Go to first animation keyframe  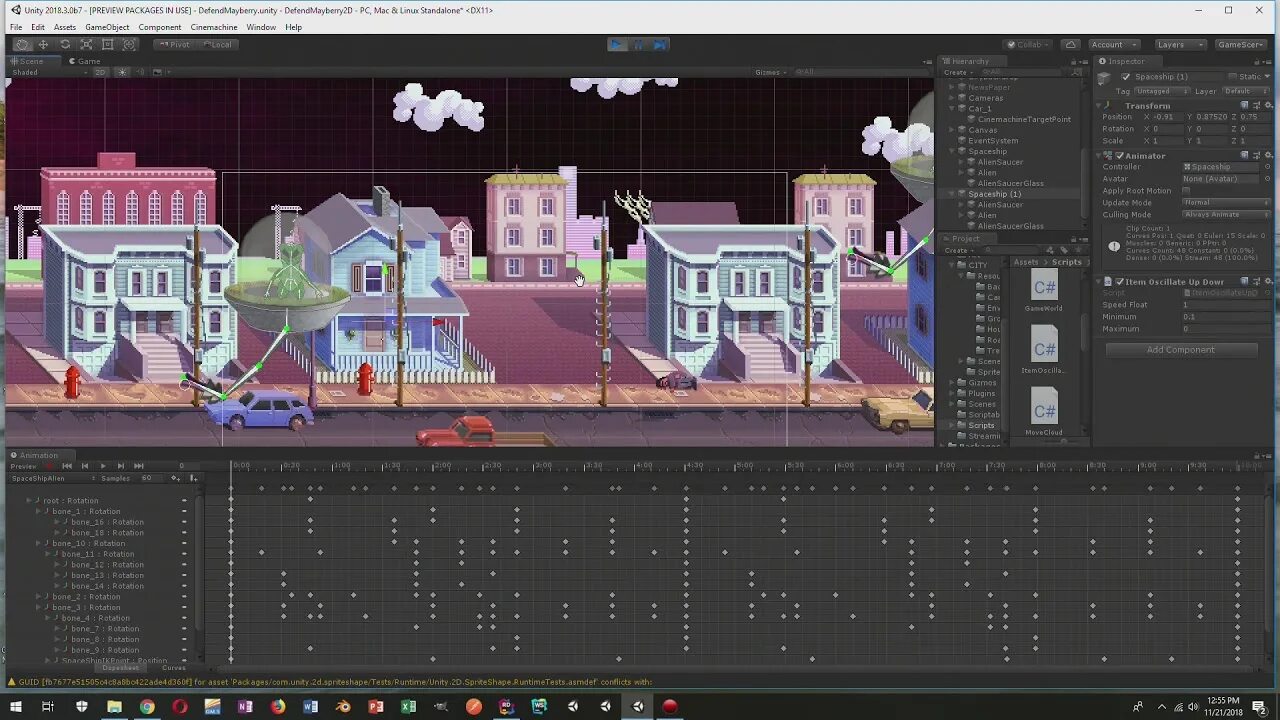(67, 466)
